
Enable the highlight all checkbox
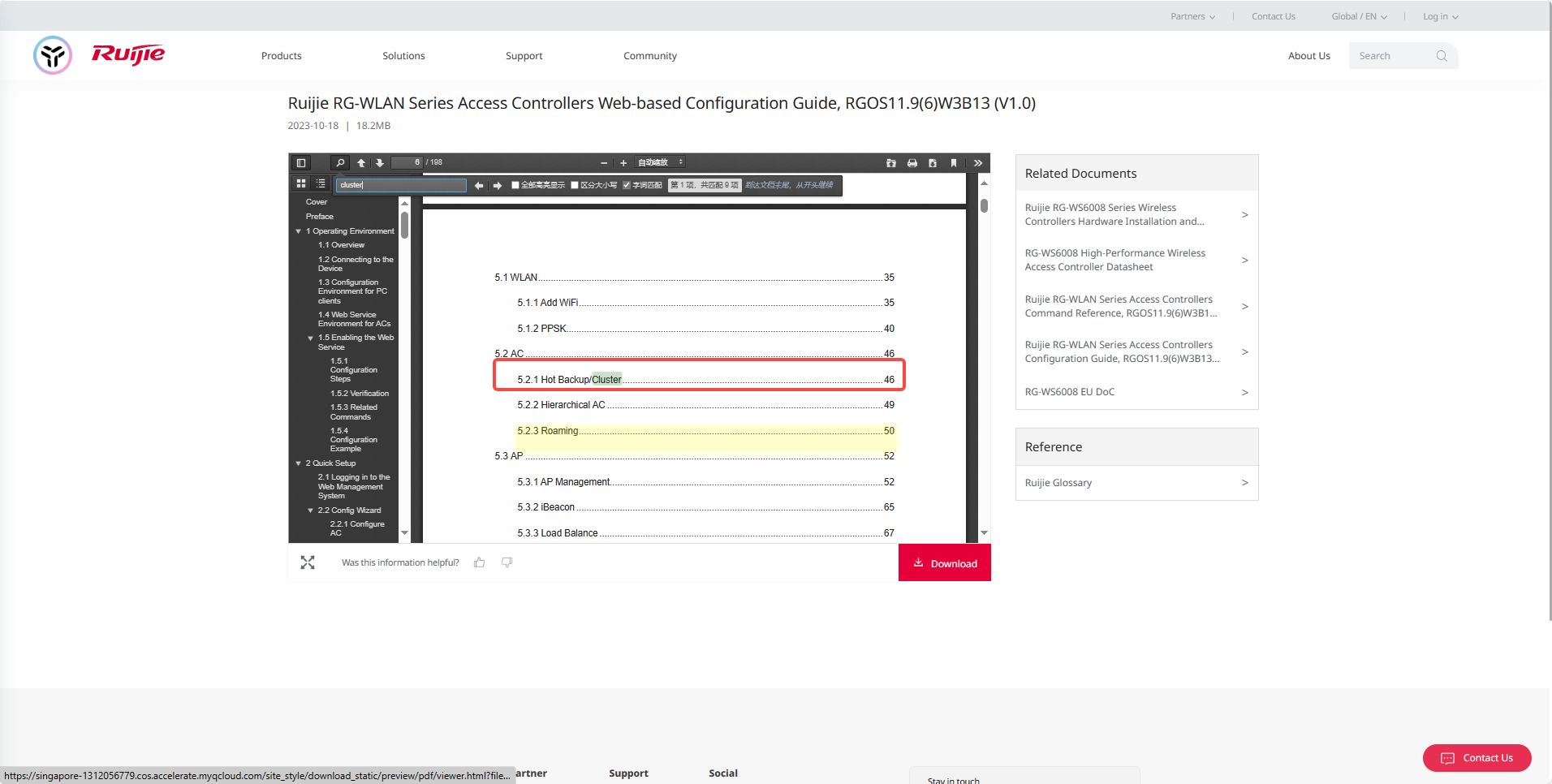pos(515,185)
